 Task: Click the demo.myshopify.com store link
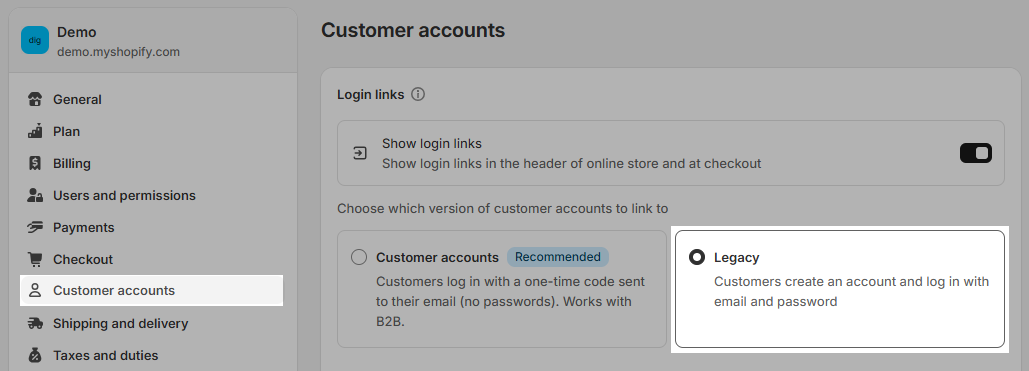pos(118,52)
